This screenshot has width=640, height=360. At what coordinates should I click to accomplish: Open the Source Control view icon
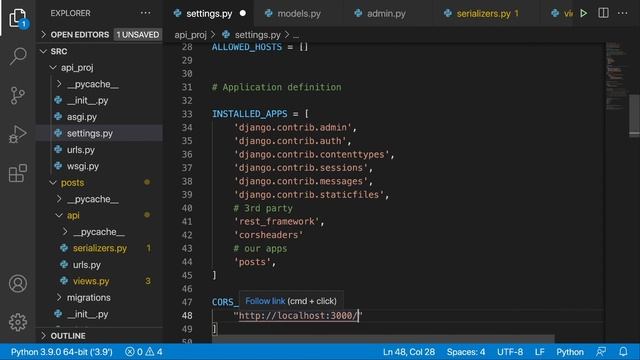(x=18, y=96)
